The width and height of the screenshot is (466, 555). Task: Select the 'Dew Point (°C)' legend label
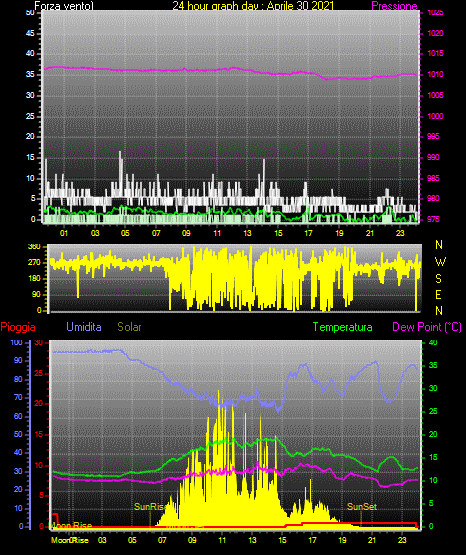427,327
